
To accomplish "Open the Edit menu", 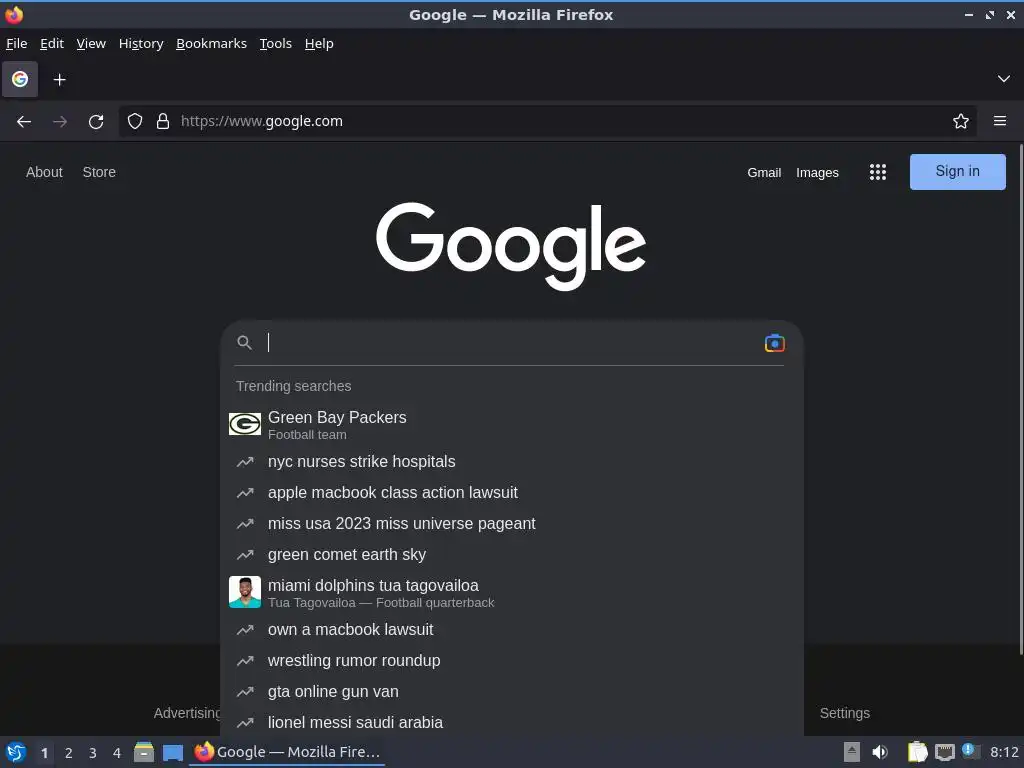I will tap(52, 44).
